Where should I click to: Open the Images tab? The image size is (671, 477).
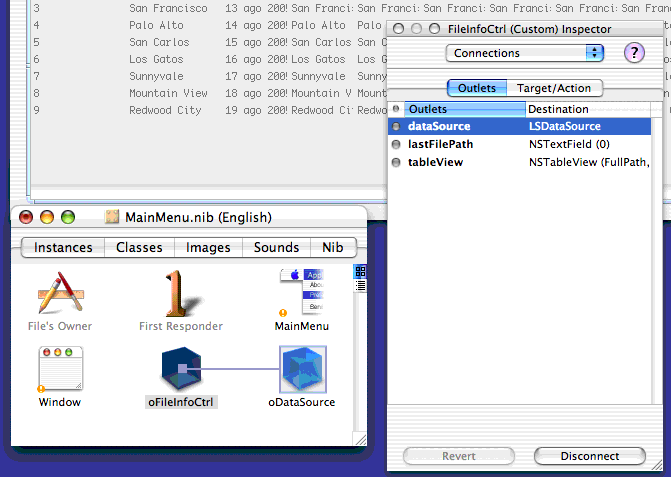point(208,247)
